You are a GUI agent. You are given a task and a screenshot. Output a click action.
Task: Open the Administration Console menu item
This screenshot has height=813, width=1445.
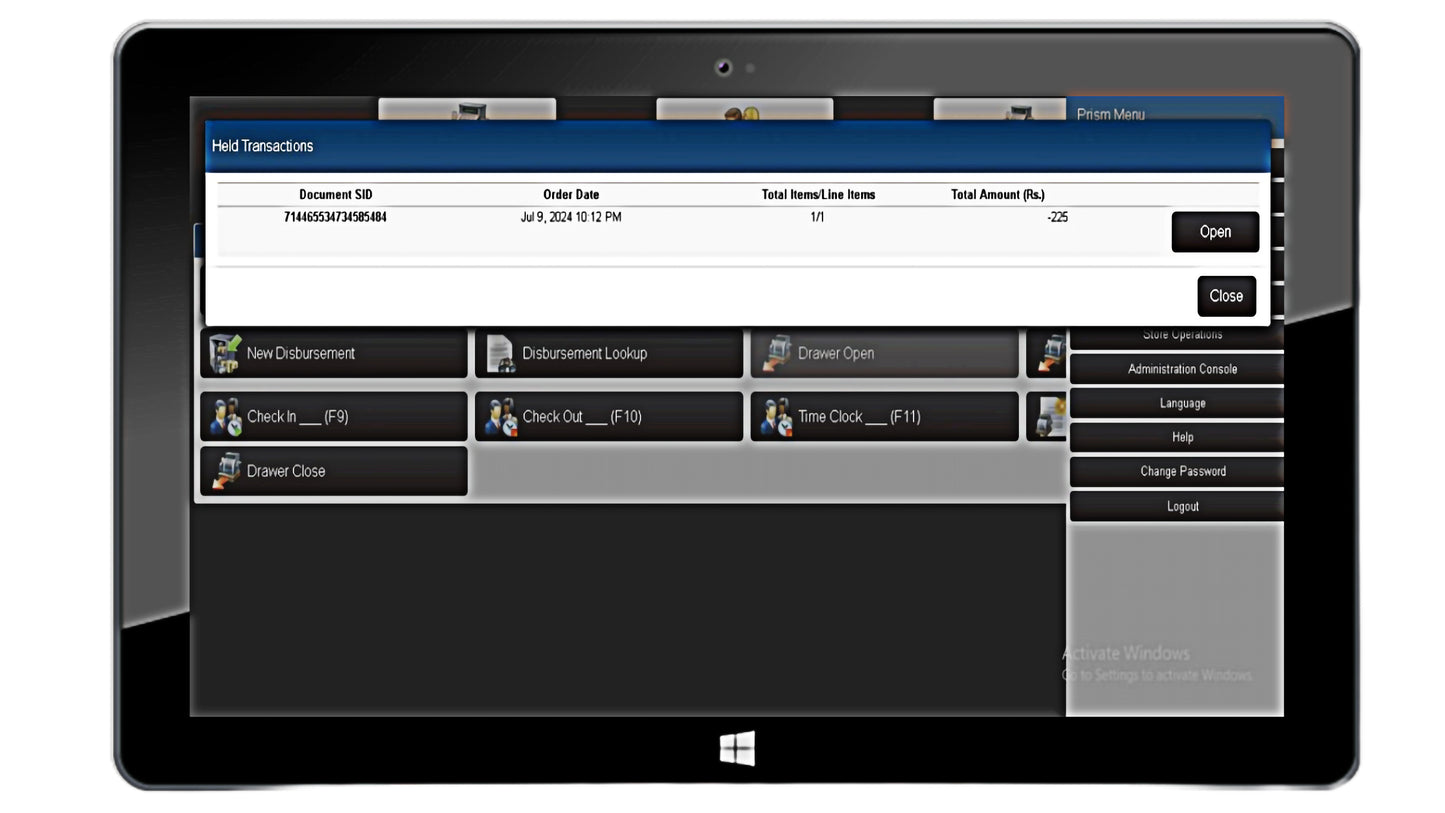(x=1182, y=369)
